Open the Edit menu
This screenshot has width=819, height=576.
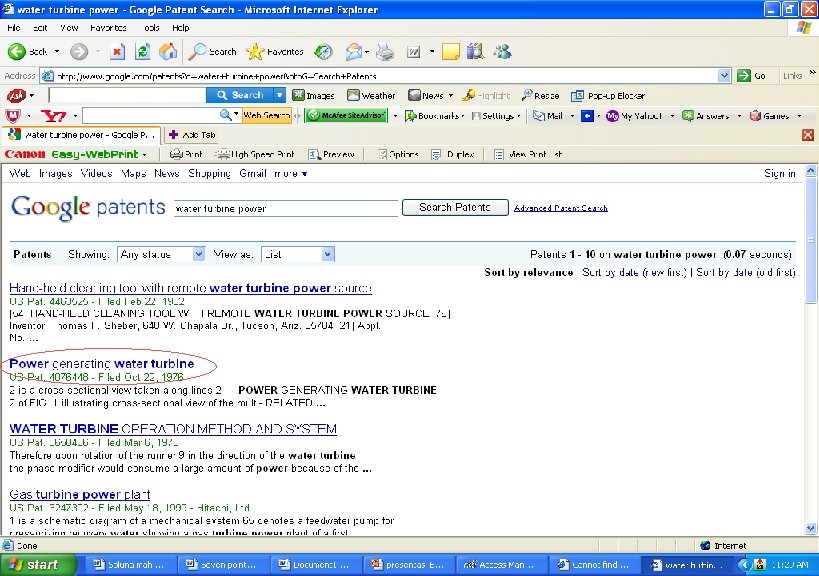pos(40,28)
